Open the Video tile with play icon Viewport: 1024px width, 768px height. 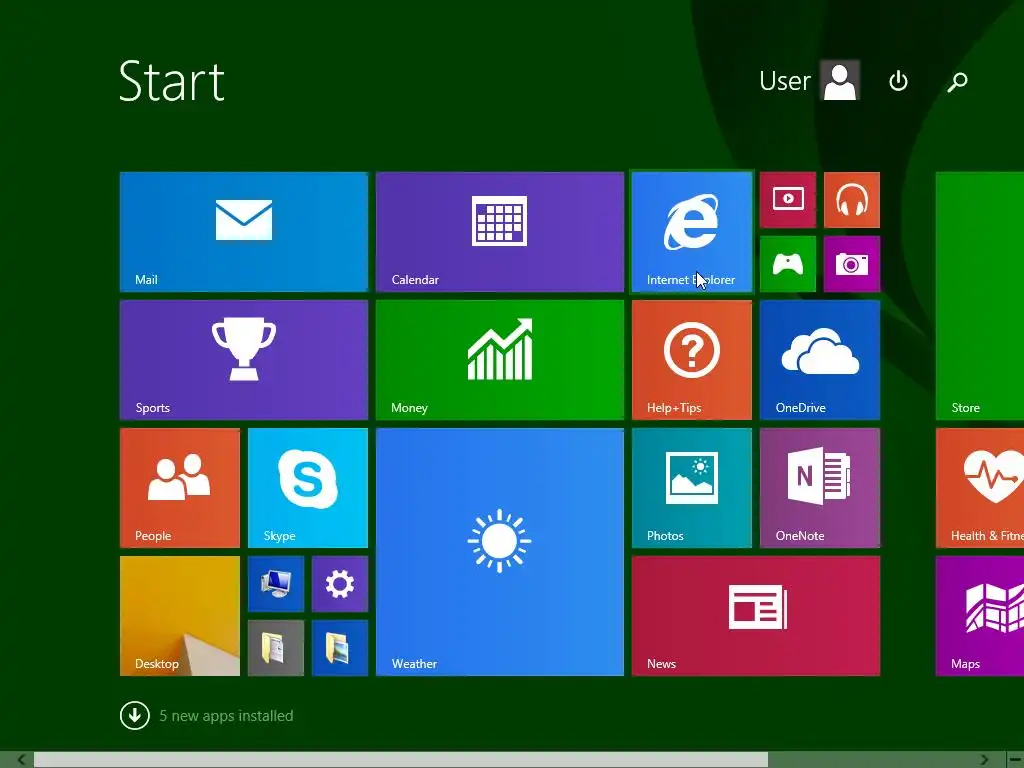point(788,200)
